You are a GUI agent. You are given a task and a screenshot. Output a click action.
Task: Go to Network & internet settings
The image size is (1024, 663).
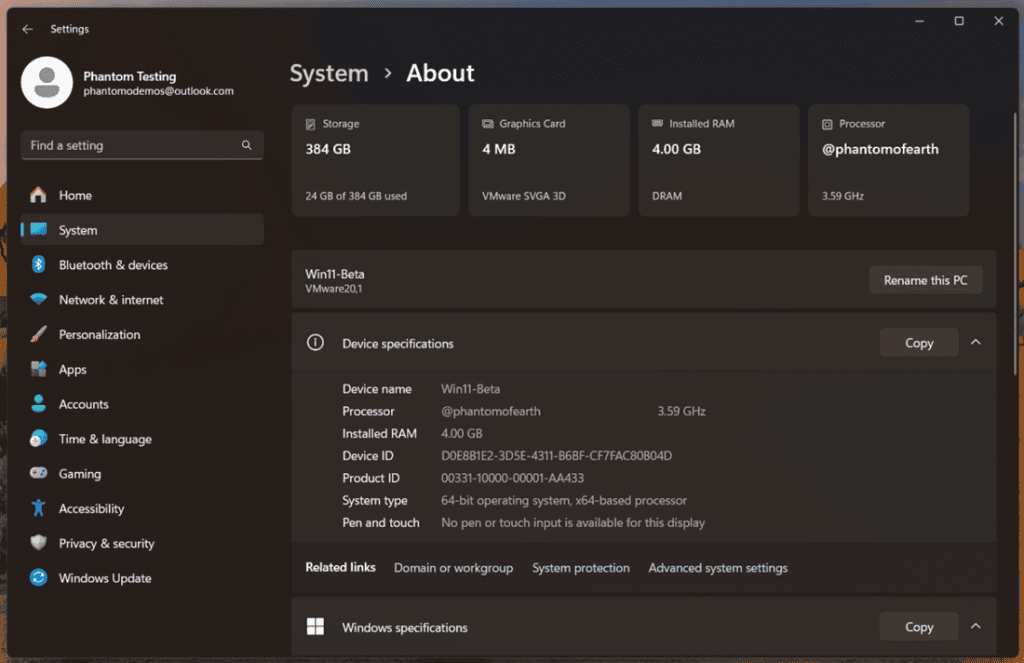142,299
